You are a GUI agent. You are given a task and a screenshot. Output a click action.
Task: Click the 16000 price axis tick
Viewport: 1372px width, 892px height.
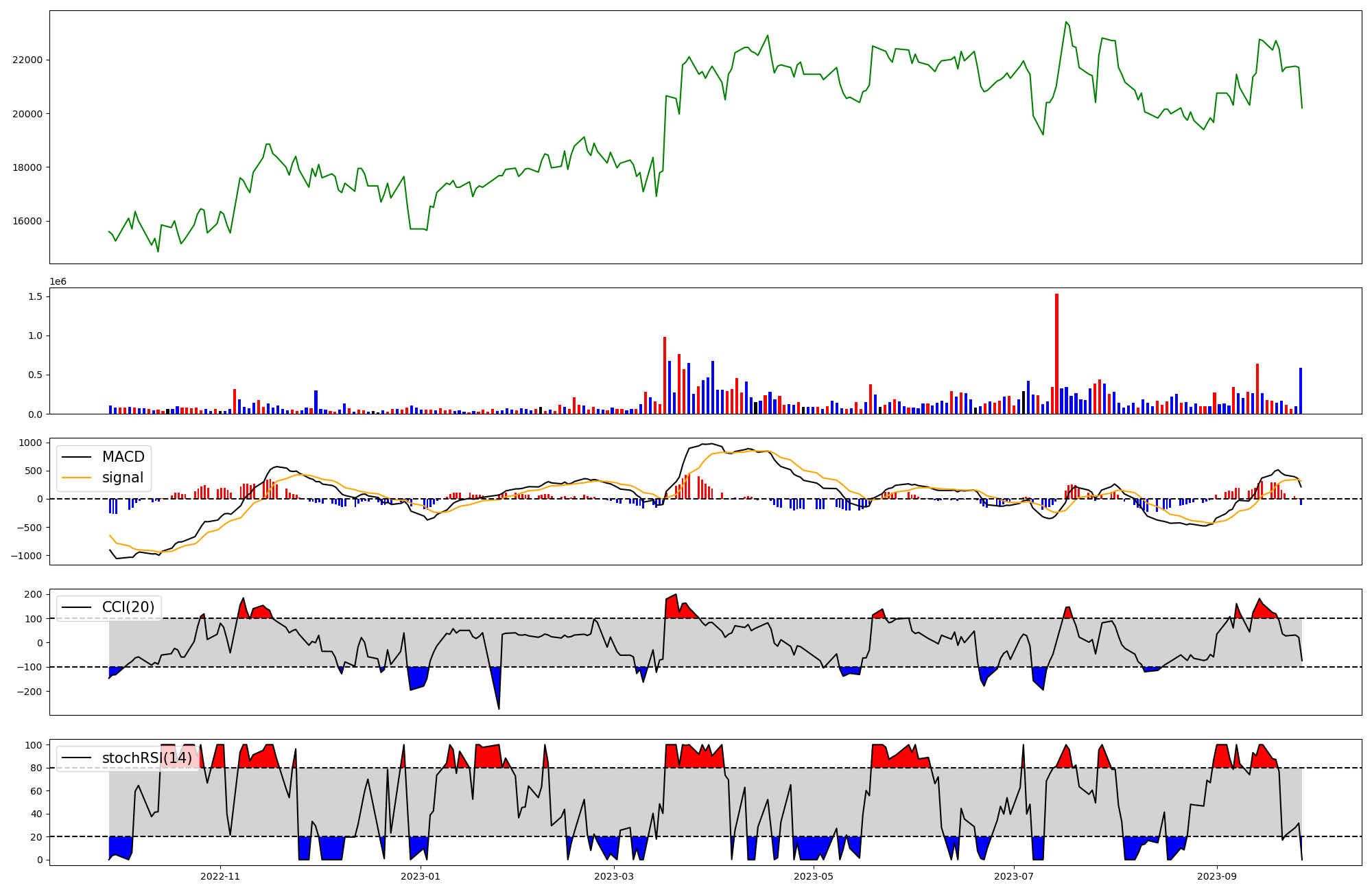pos(27,221)
